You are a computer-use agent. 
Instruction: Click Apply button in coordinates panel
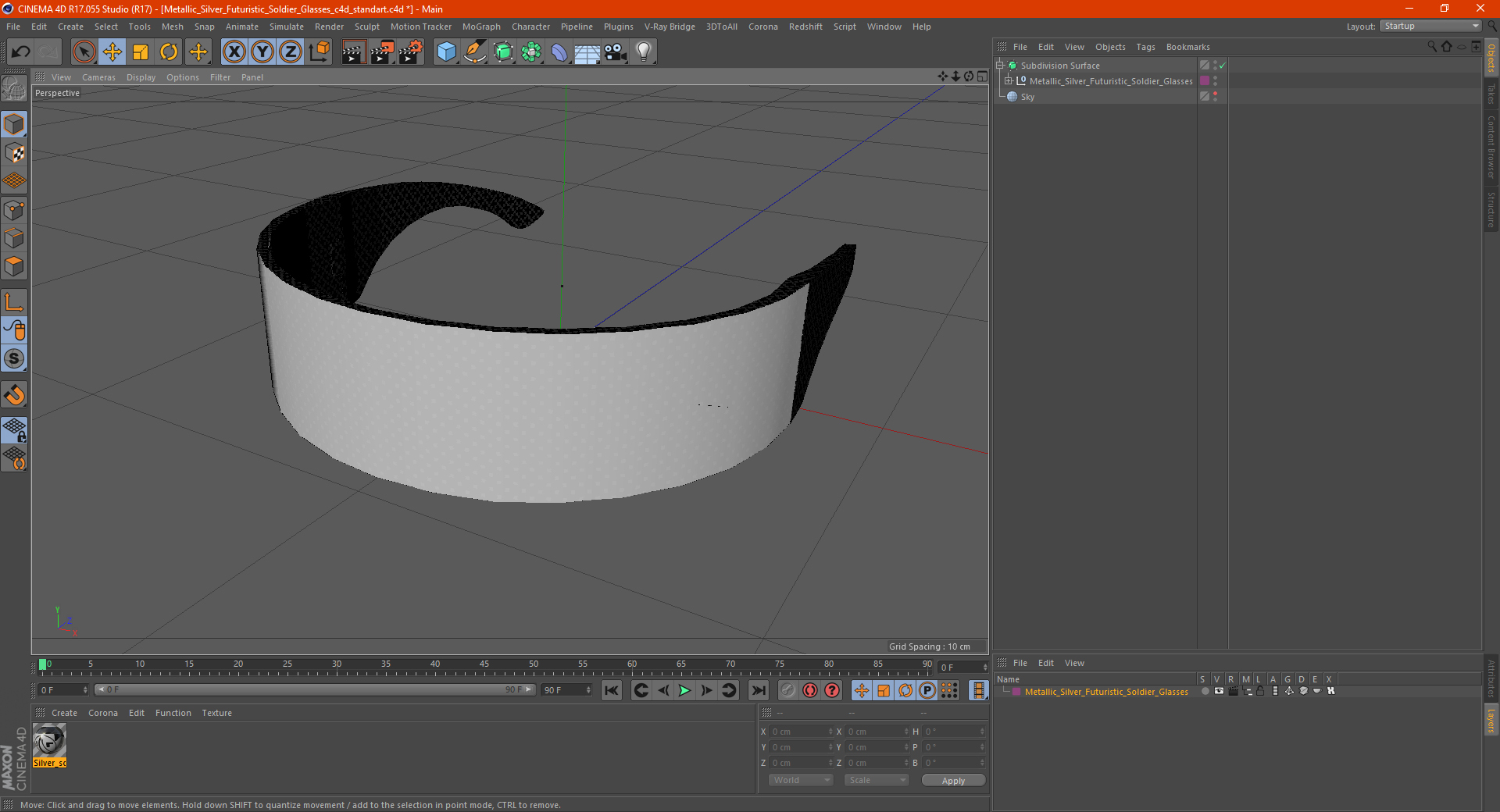click(x=953, y=781)
